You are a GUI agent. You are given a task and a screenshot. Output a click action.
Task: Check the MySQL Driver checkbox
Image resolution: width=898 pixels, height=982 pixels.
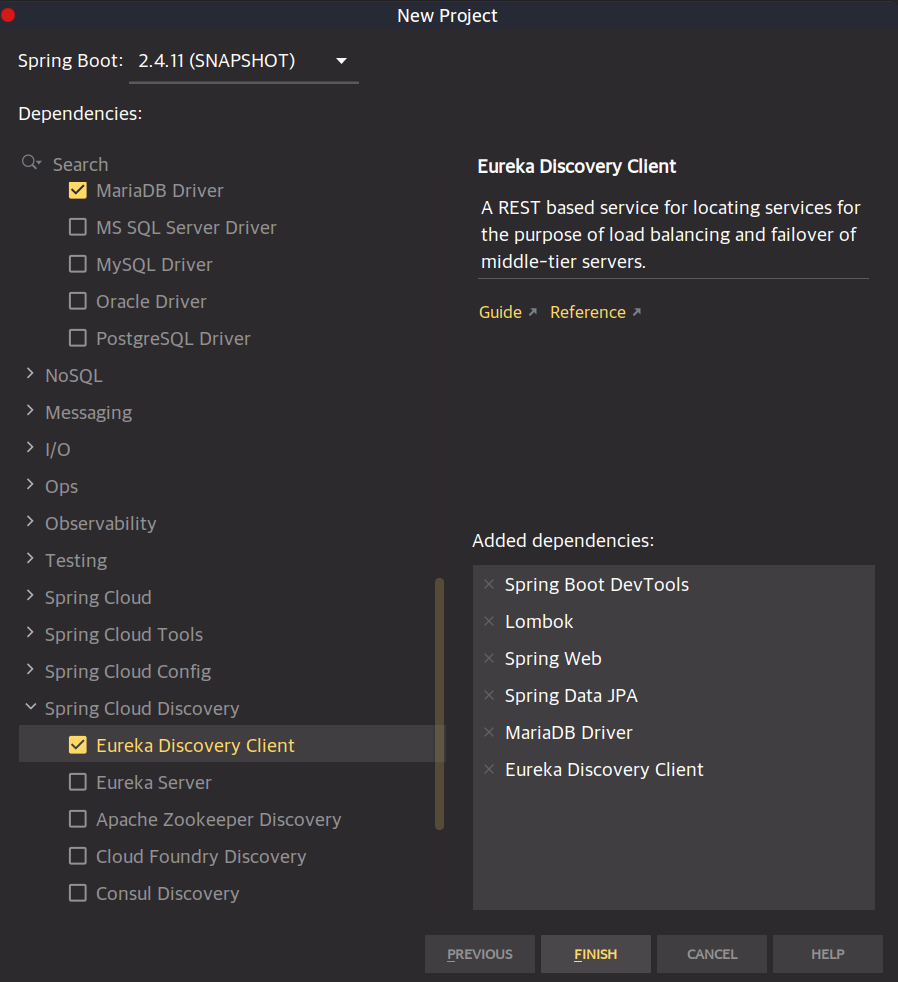[78, 264]
